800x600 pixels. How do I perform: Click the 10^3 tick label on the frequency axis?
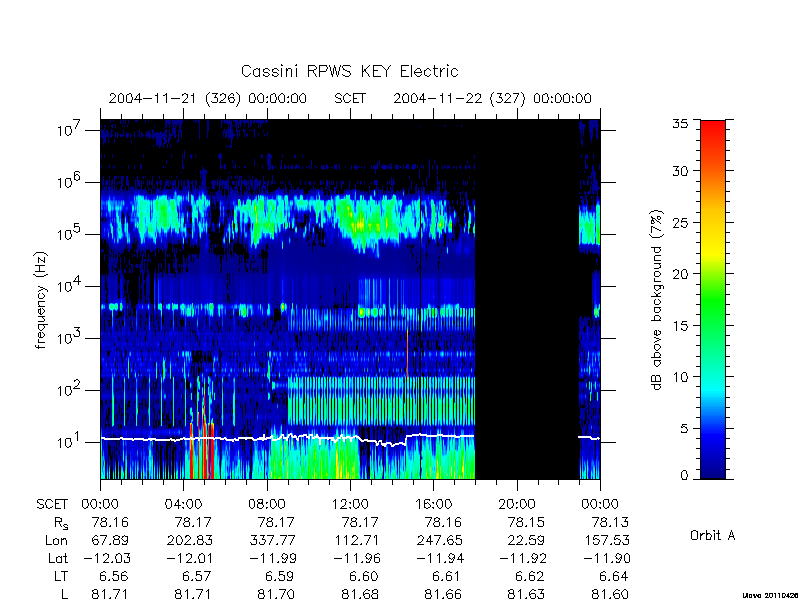70,338
